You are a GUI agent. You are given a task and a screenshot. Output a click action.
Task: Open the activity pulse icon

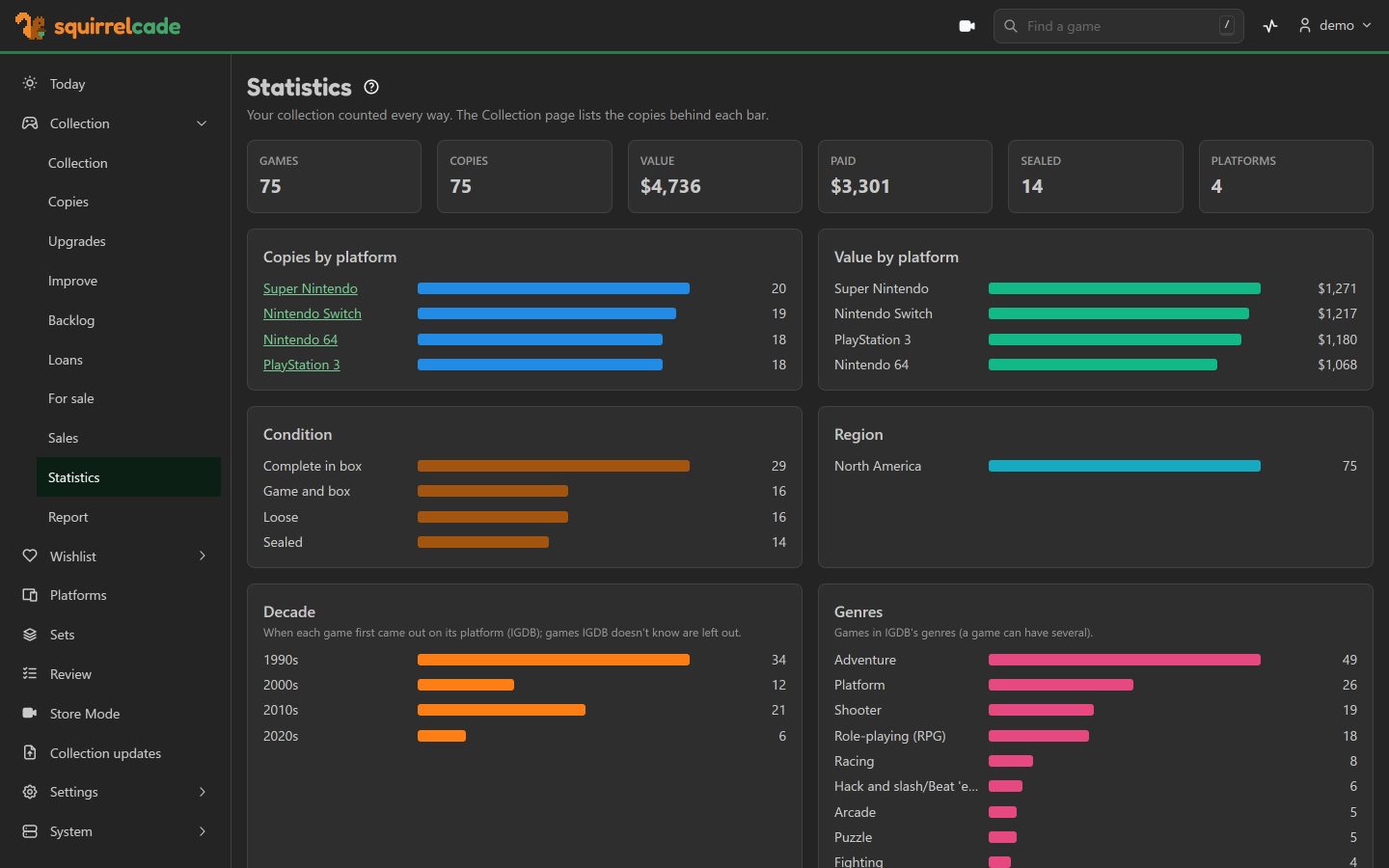(1270, 26)
